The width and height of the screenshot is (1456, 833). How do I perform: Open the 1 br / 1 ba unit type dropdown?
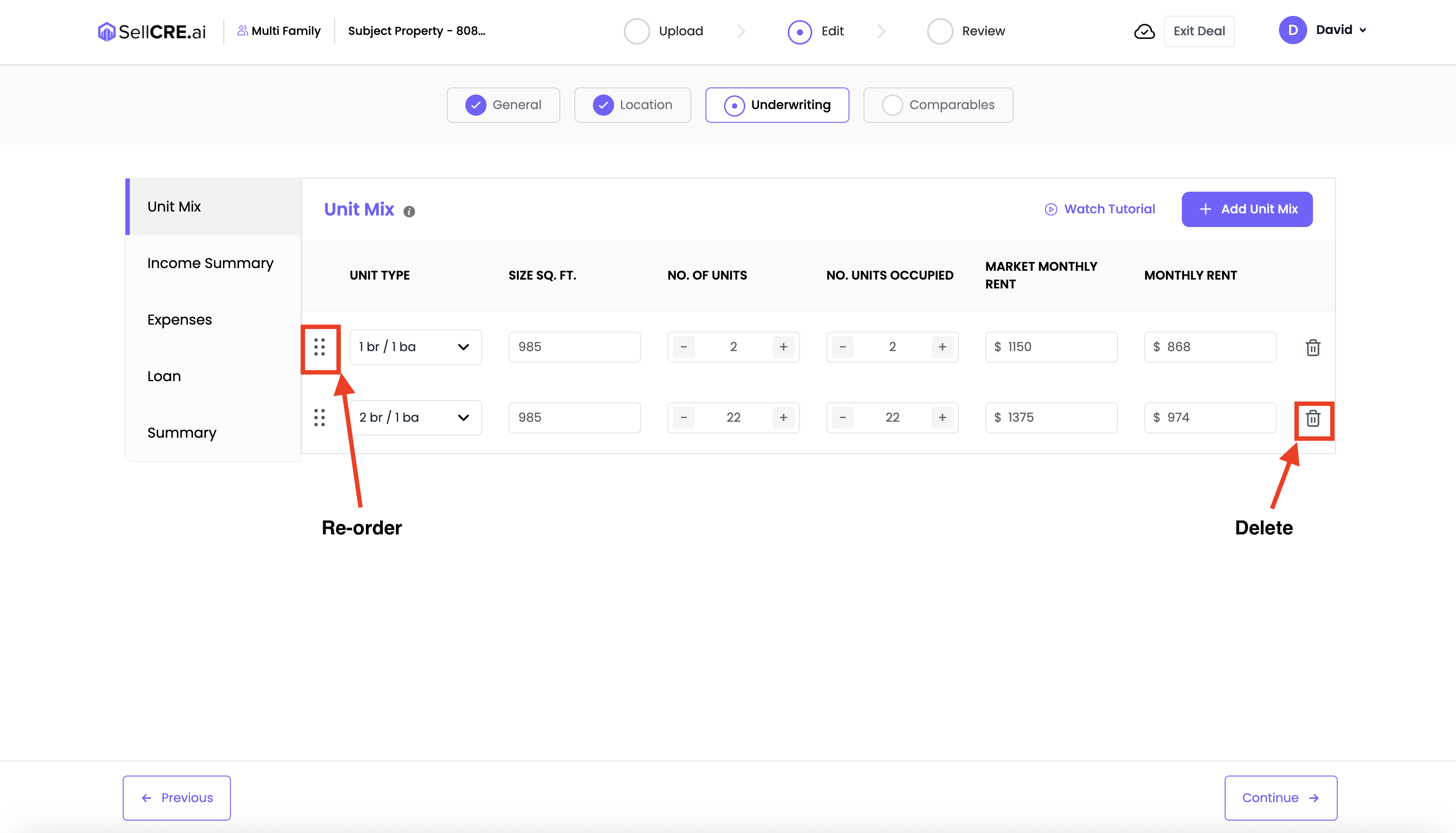tap(415, 347)
